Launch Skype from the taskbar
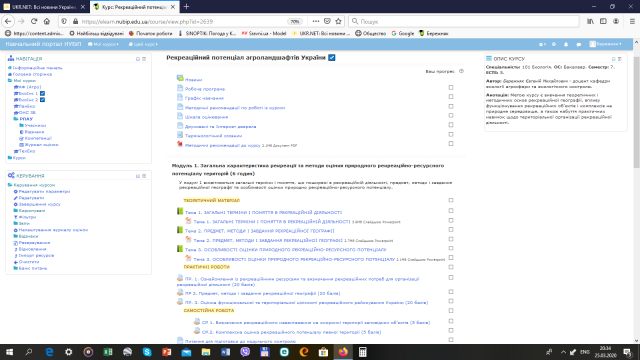Image resolution: width=640 pixels, height=360 pixels. coord(147,352)
